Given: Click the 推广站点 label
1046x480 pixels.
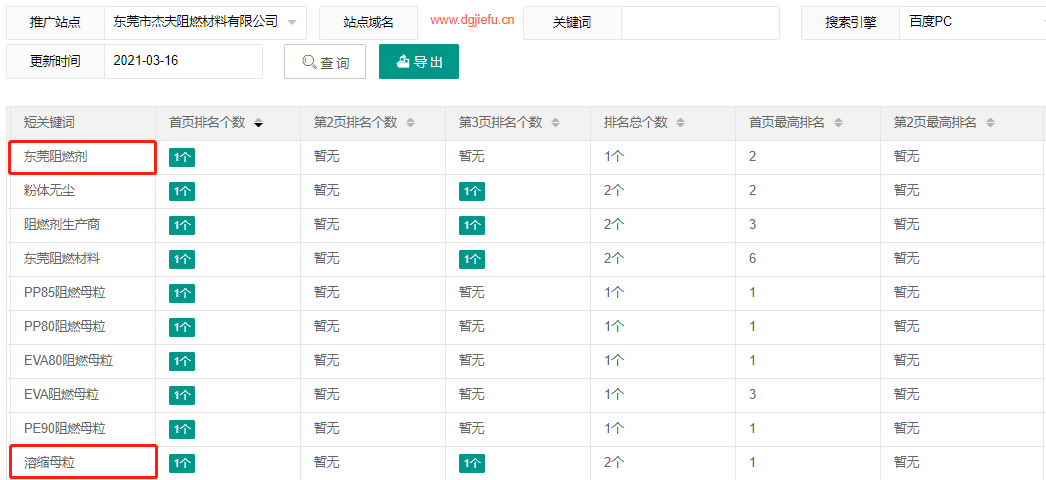Looking at the screenshot, I should coord(55,23).
